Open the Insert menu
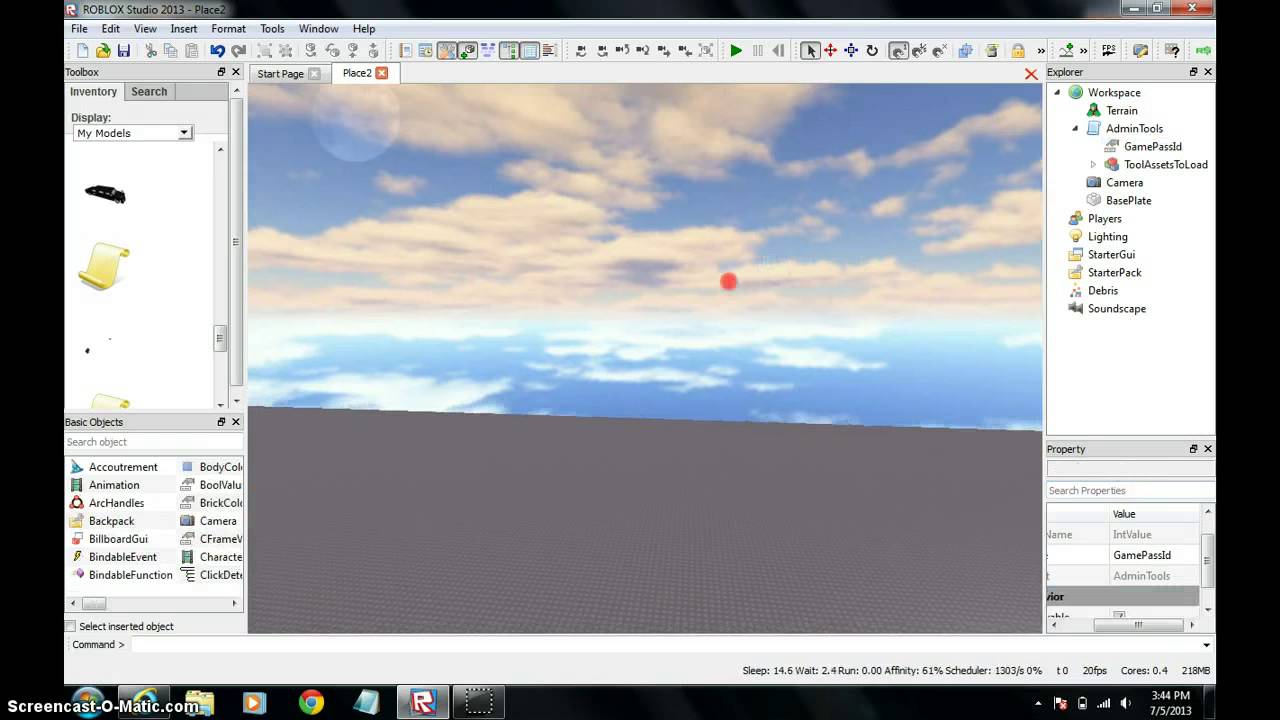 point(184,29)
